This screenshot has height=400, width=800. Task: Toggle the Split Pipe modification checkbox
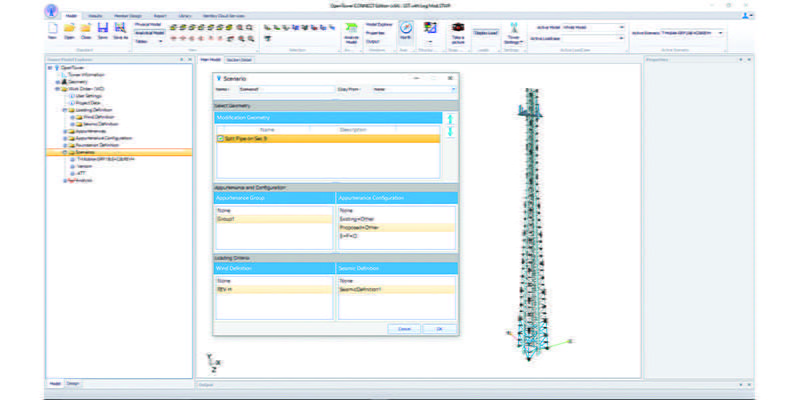[x=220, y=137]
